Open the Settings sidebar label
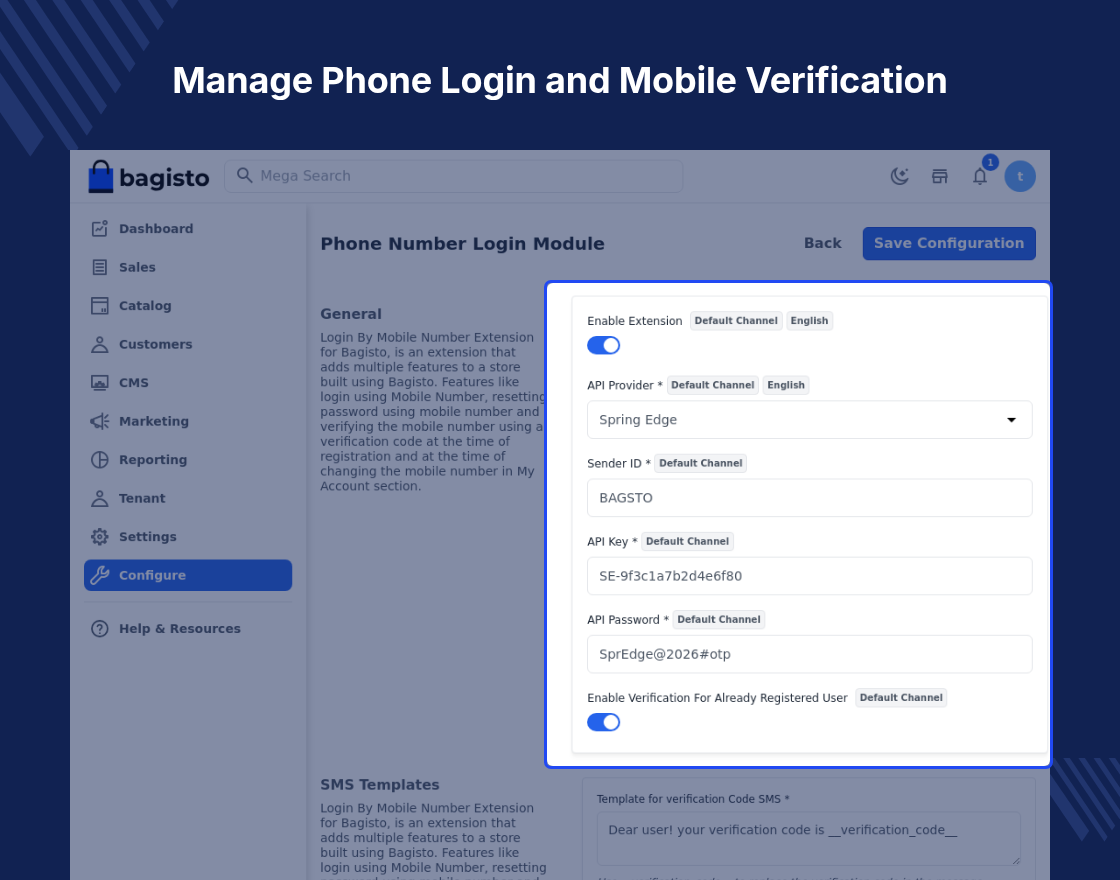This screenshot has width=1120, height=880. [148, 537]
